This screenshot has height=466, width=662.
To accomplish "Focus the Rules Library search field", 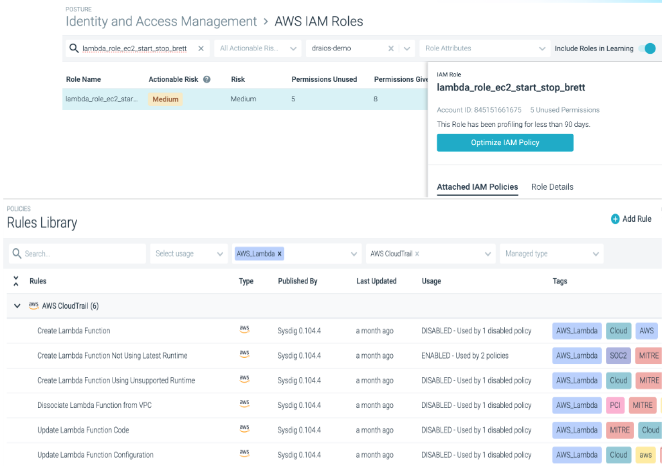I will pos(77,254).
